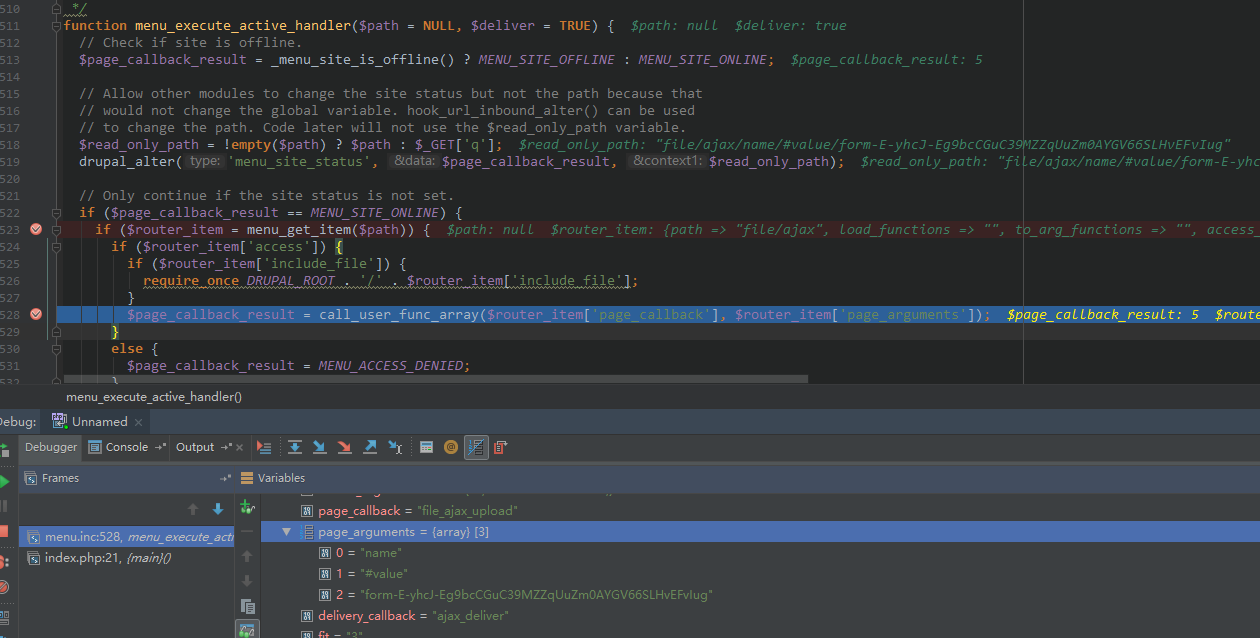
Task: Toggle breakpoint on line 523
Action: point(36,230)
